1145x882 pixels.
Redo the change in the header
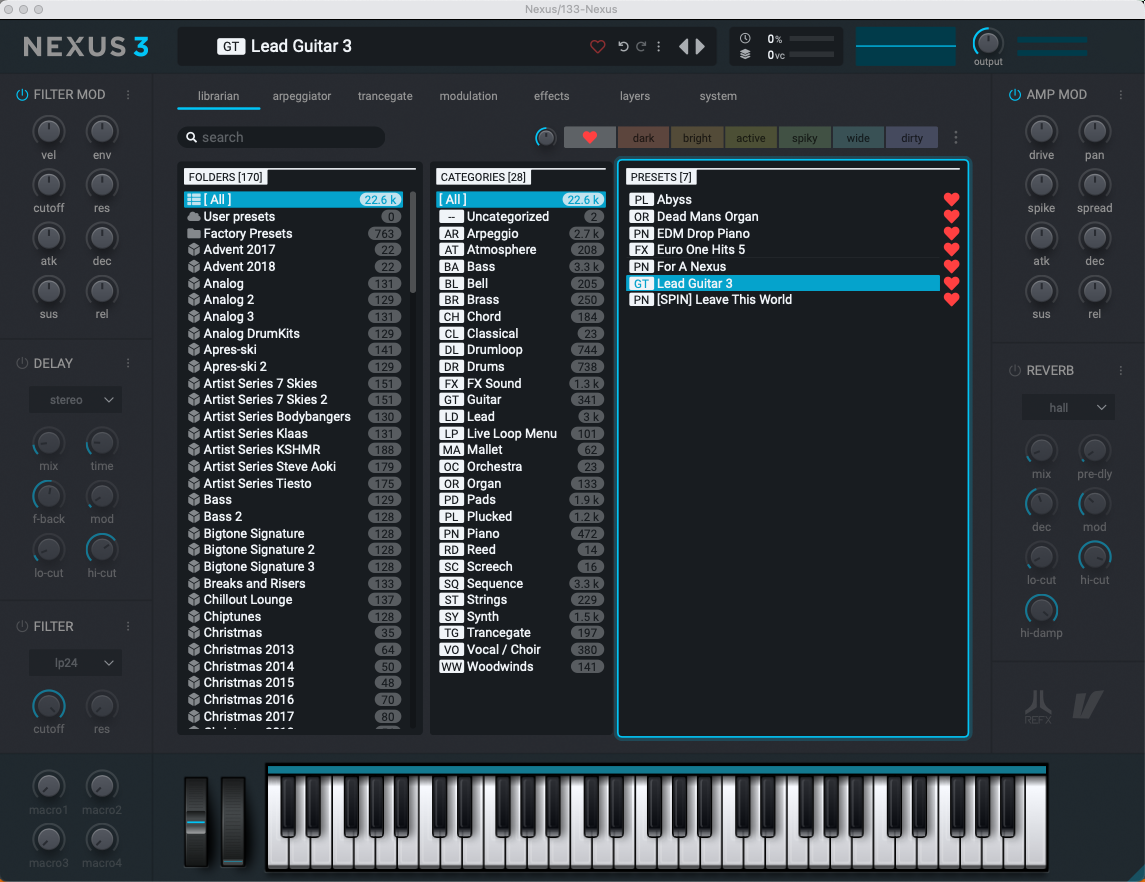point(641,47)
